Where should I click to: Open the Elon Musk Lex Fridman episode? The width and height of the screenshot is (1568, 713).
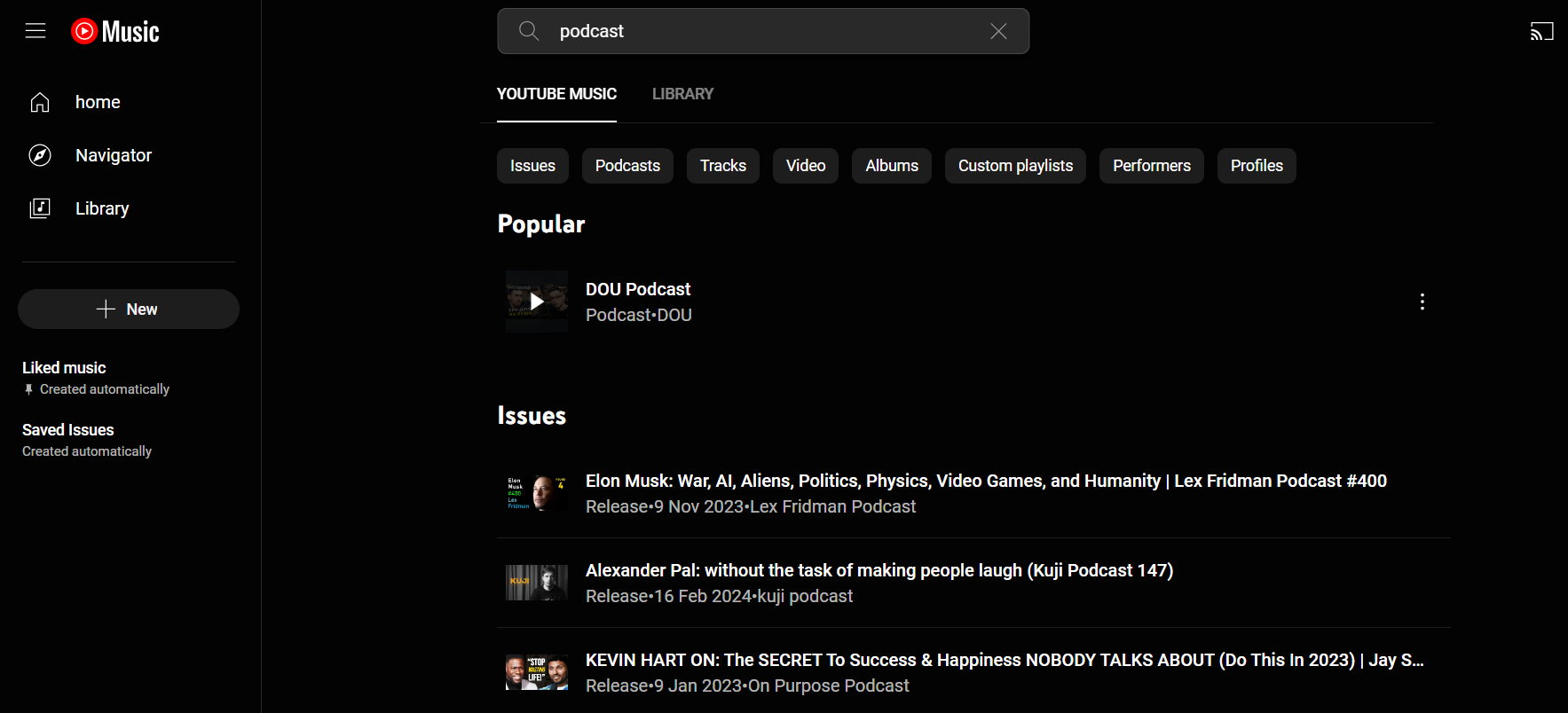tap(986, 481)
